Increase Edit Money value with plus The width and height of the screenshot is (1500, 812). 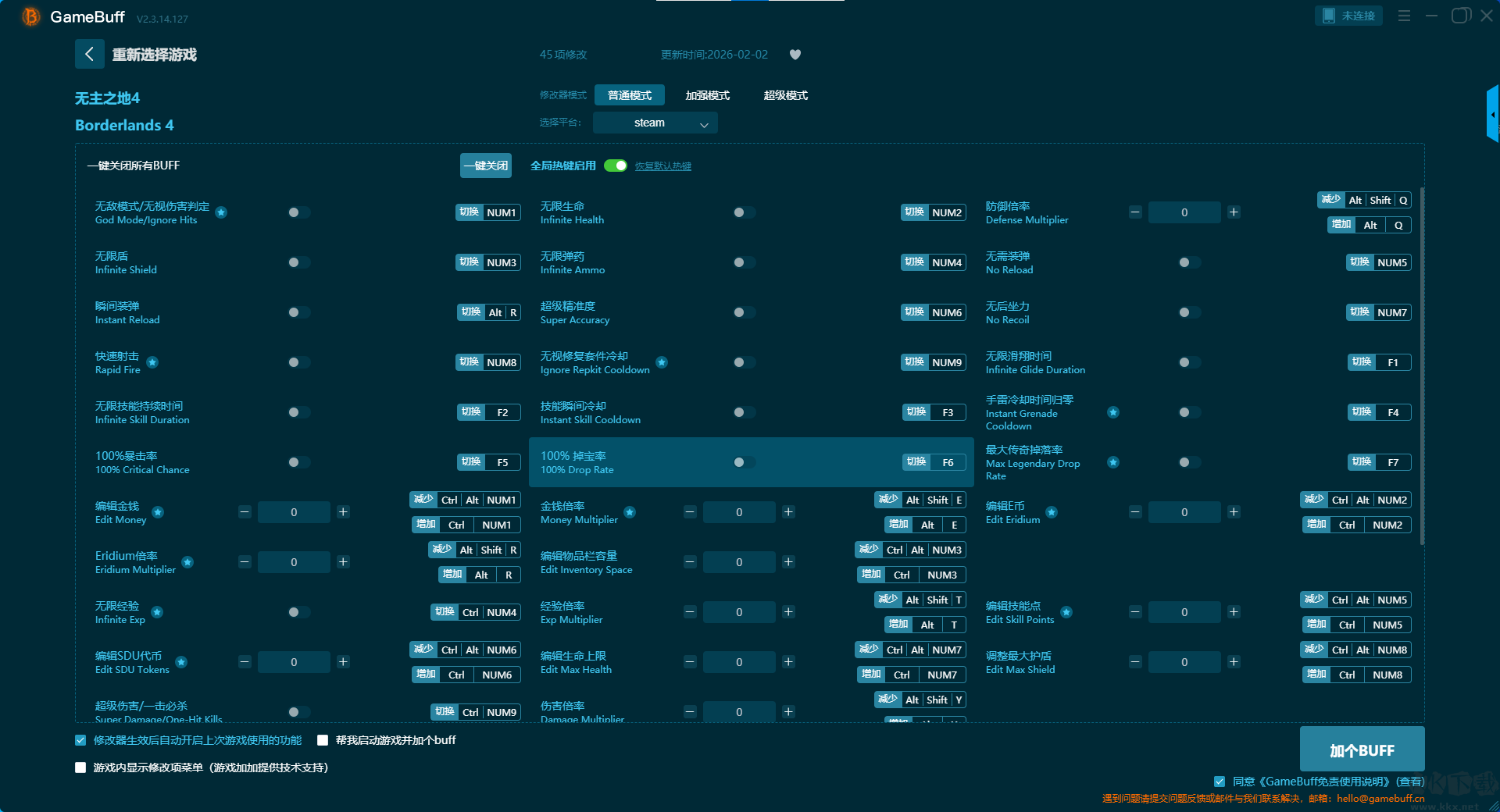[x=343, y=512]
